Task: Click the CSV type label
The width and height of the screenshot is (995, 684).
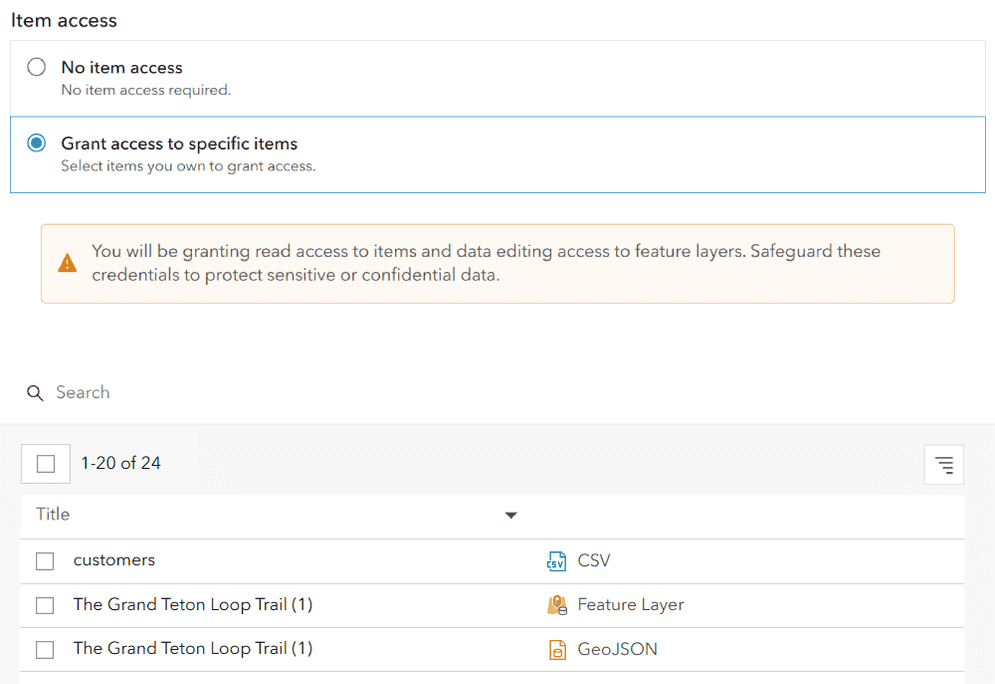Action: coord(594,560)
